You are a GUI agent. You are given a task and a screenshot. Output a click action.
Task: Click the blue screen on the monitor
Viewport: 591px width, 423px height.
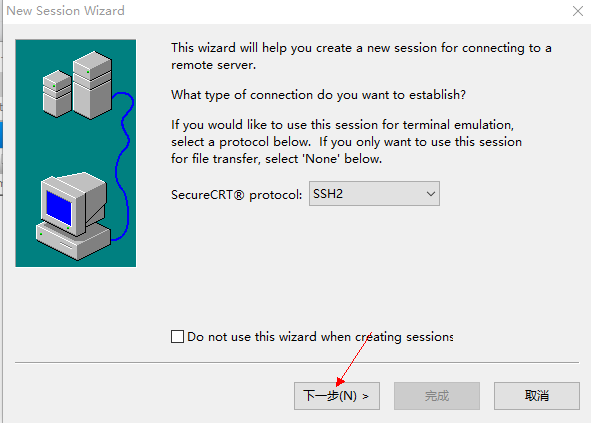pos(59,208)
